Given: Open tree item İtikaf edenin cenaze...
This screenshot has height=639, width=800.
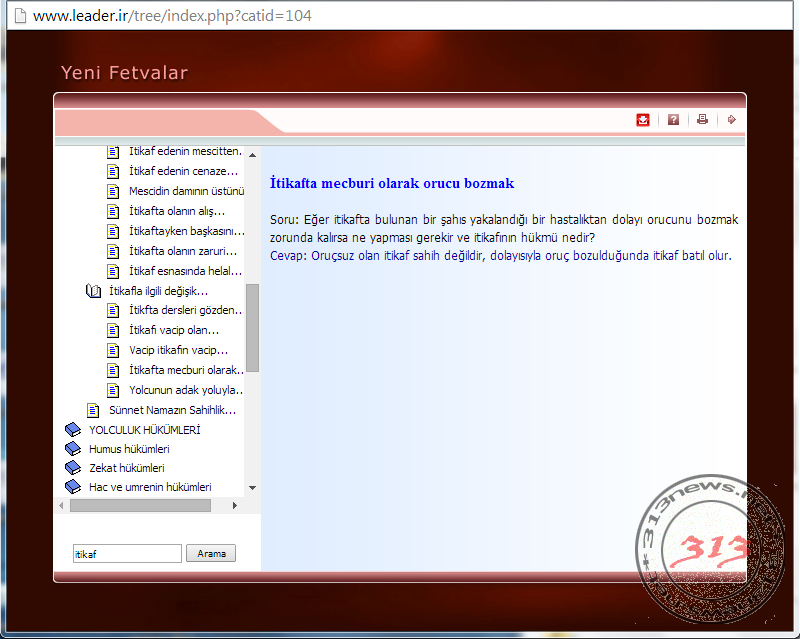Looking at the screenshot, I should (183, 171).
